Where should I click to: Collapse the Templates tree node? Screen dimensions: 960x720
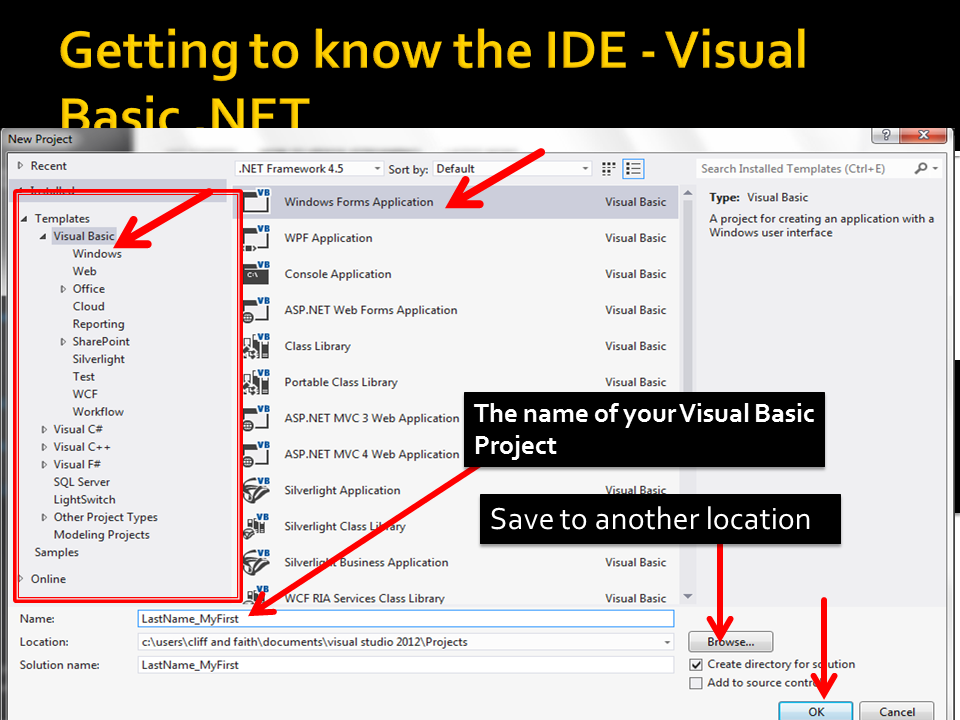24,219
